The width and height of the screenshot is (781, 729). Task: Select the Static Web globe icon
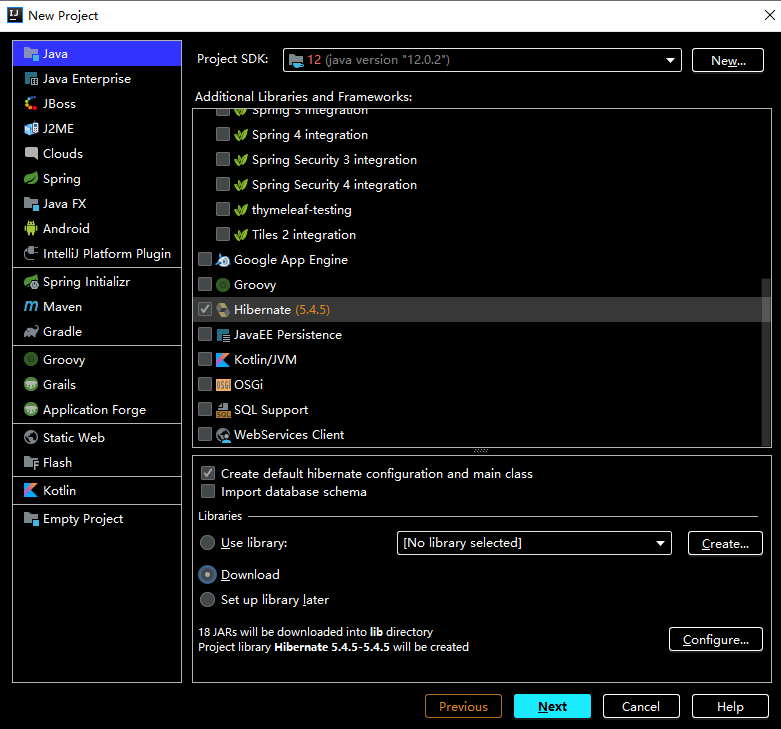coord(31,438)
